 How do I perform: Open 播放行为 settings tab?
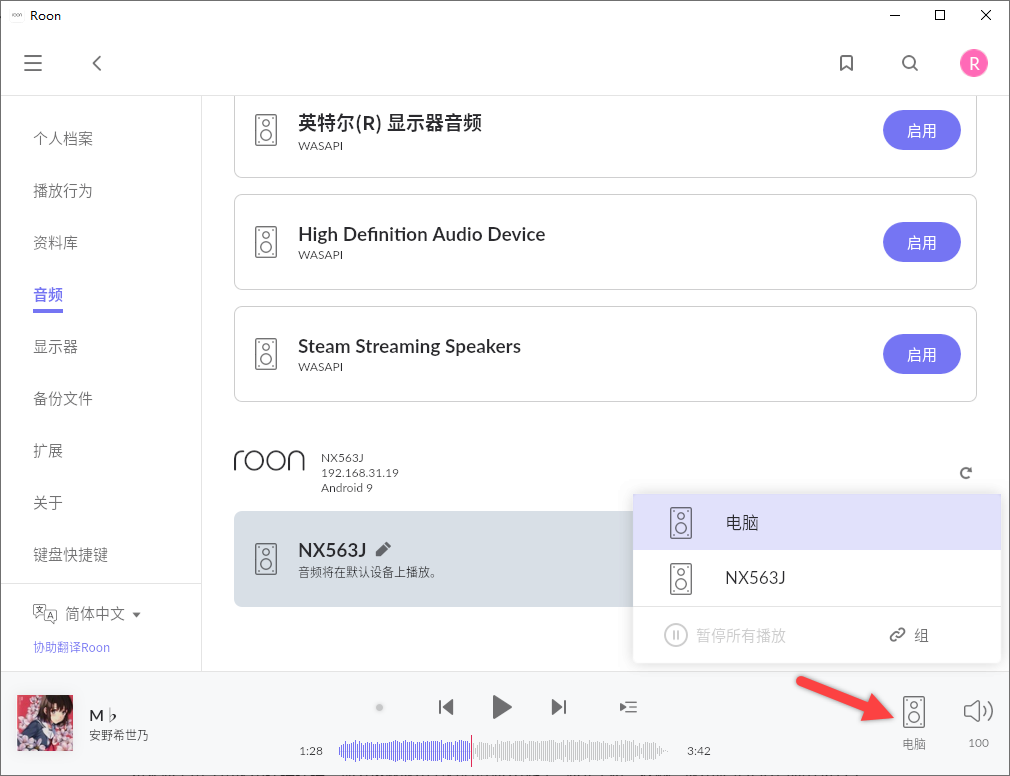(63, 191)
